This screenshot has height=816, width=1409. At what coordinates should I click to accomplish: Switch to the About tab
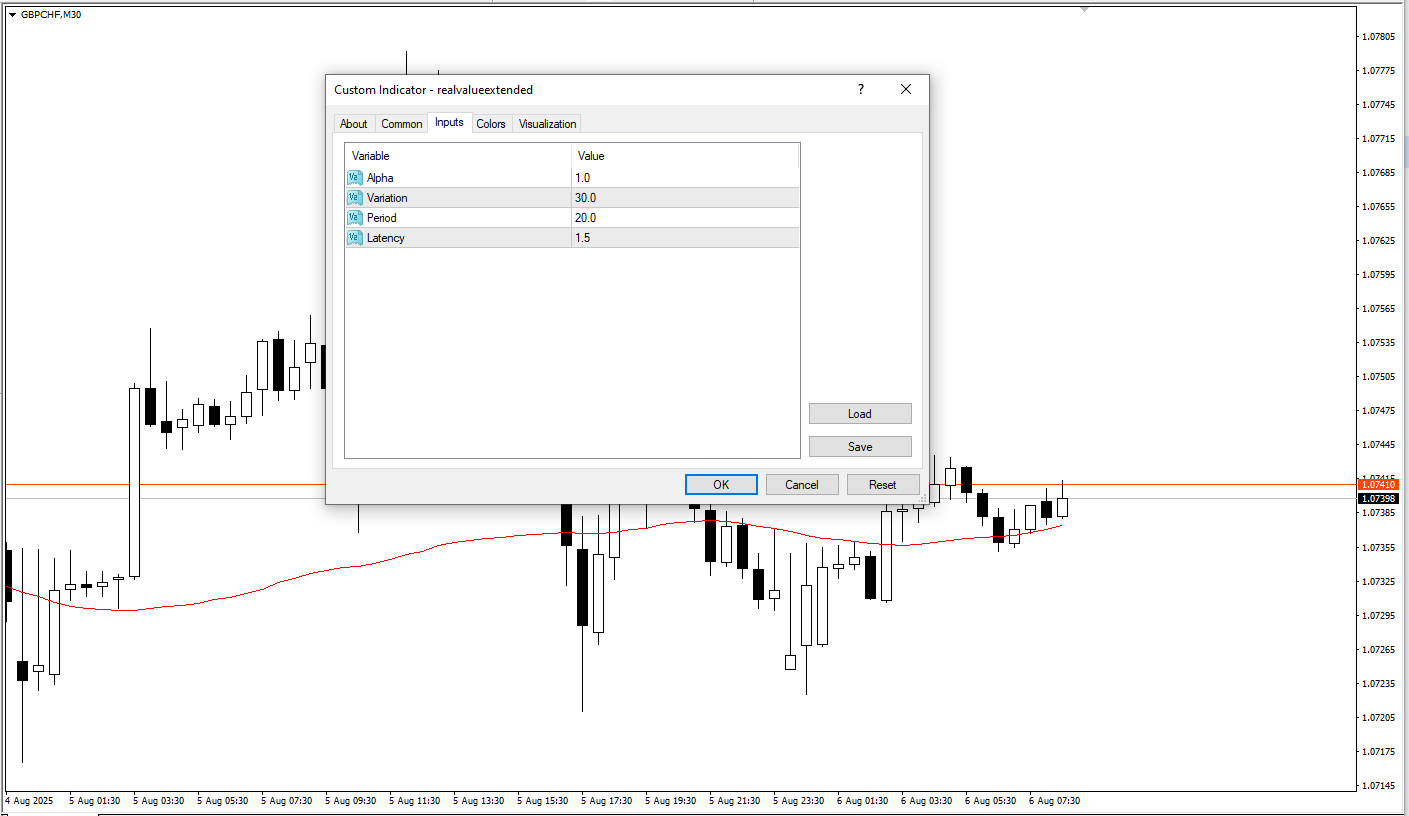point(354,124)
